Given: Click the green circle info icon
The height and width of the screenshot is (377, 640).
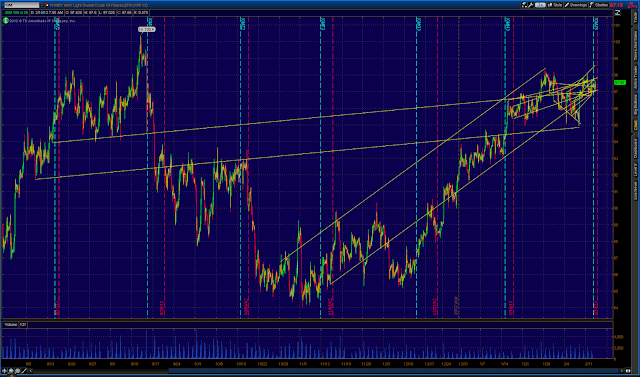Looking at the screenshot, I should click(6, 20).
